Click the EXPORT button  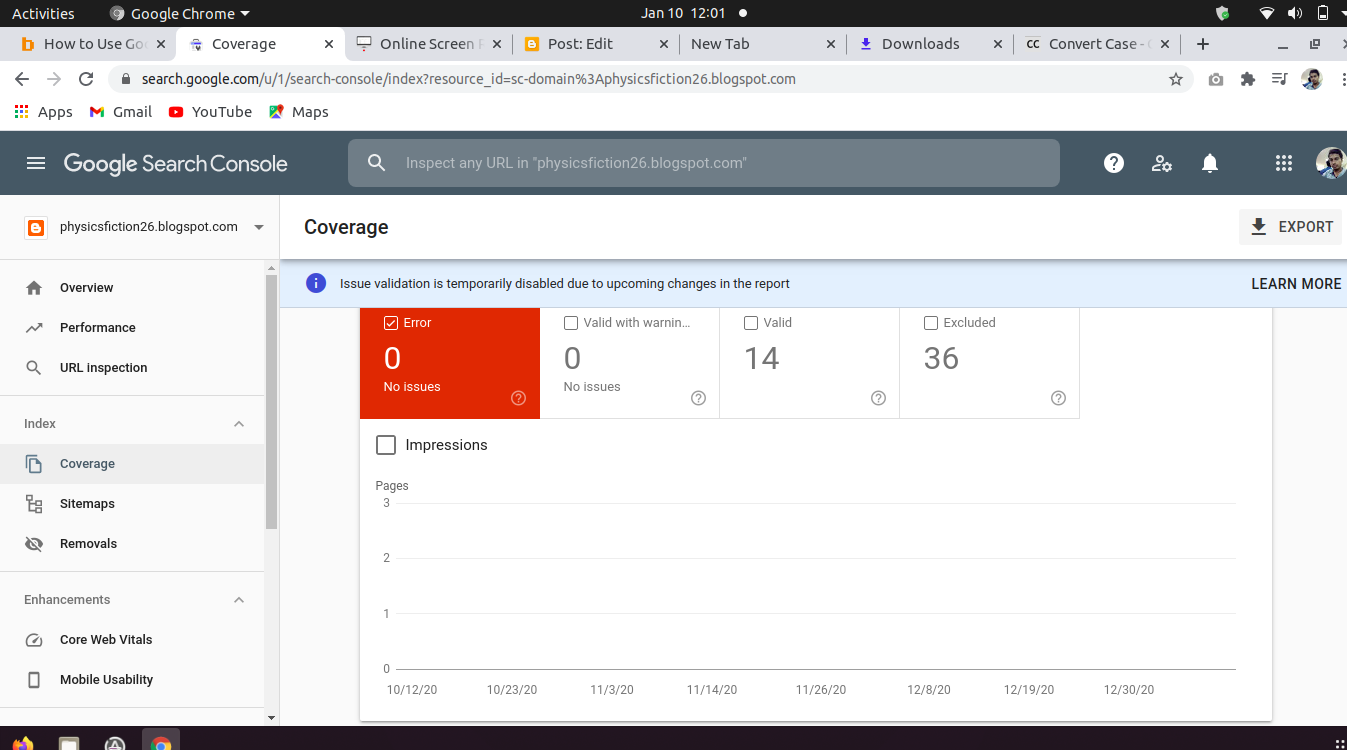pos(1290,227)
